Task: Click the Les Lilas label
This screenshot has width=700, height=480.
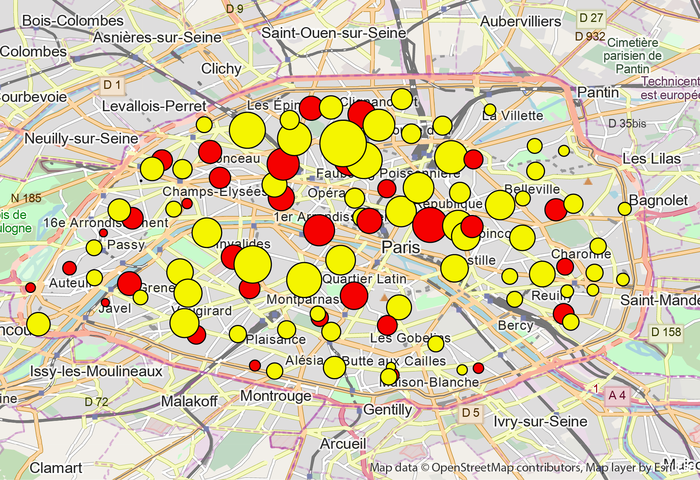Action: (x=652, y=159)
